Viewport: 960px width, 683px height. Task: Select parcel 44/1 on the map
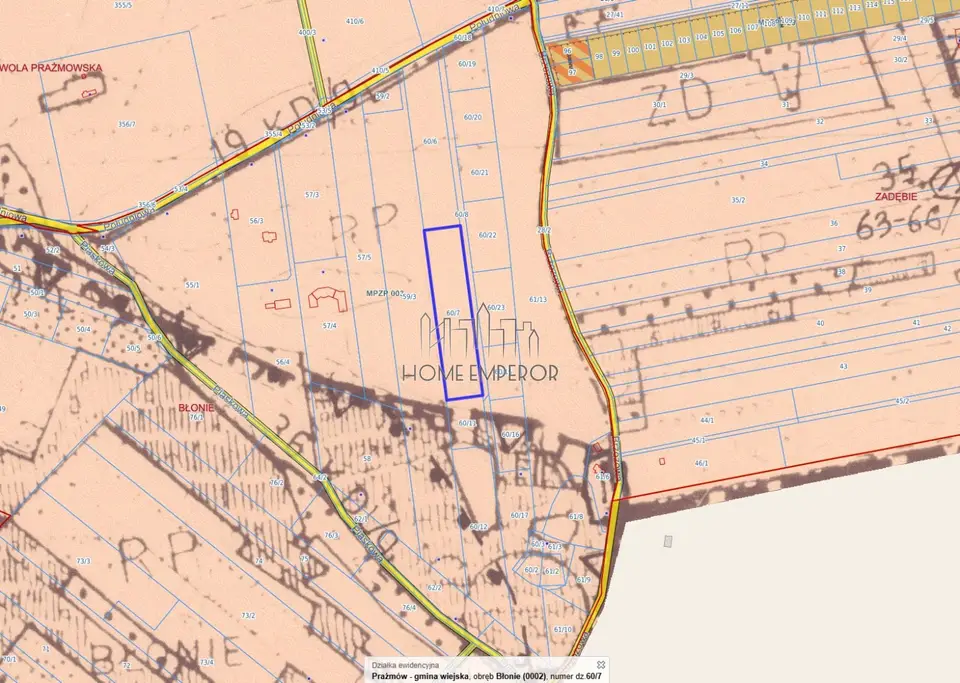tap(707, 420)
